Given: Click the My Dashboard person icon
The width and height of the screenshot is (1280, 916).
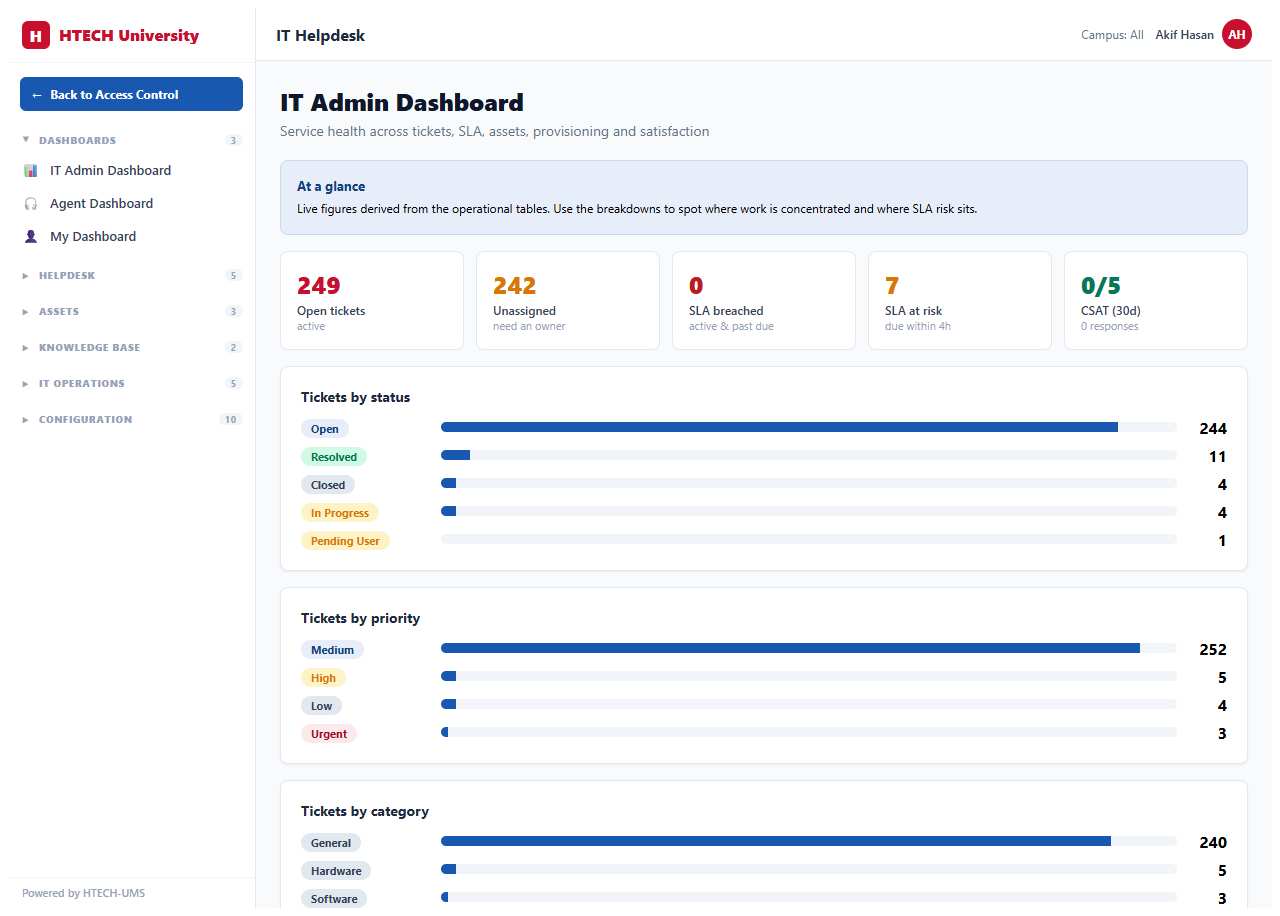Looking at the screenshot, I should tap(30, 237).
